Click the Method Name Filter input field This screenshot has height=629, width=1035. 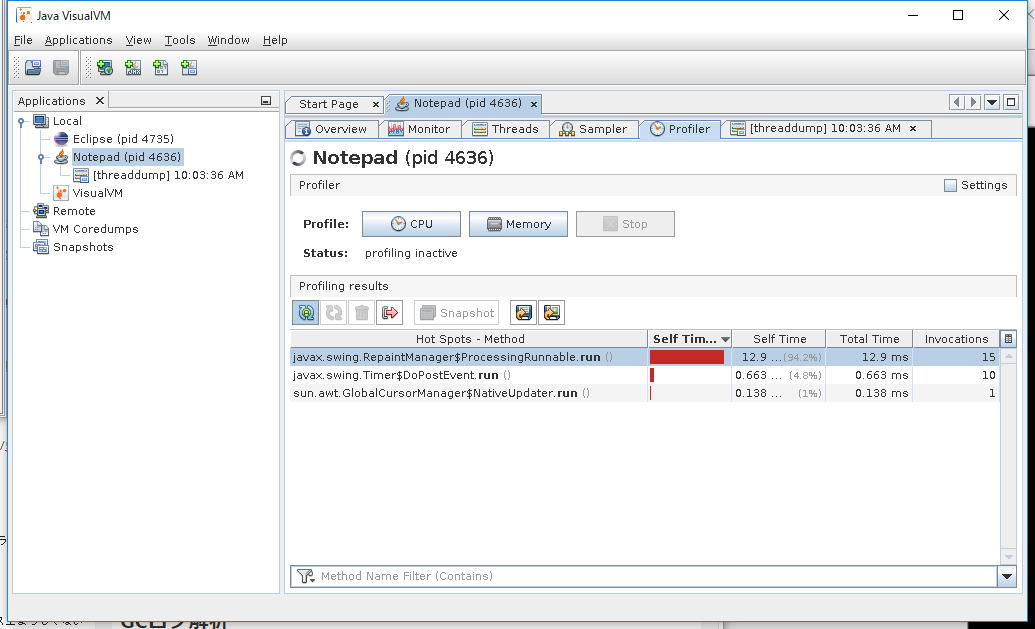pyautogui.click(x=657, y=576)
